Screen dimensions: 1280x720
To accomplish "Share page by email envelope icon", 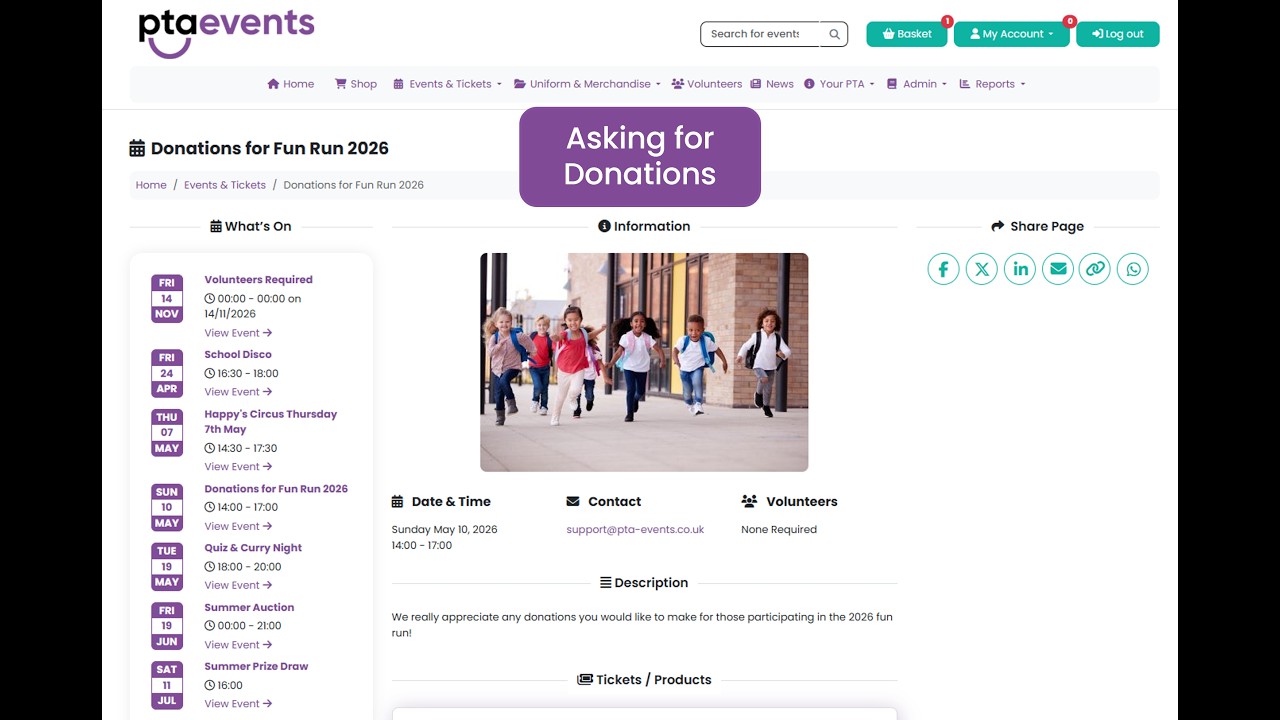I will point(1057,269).
